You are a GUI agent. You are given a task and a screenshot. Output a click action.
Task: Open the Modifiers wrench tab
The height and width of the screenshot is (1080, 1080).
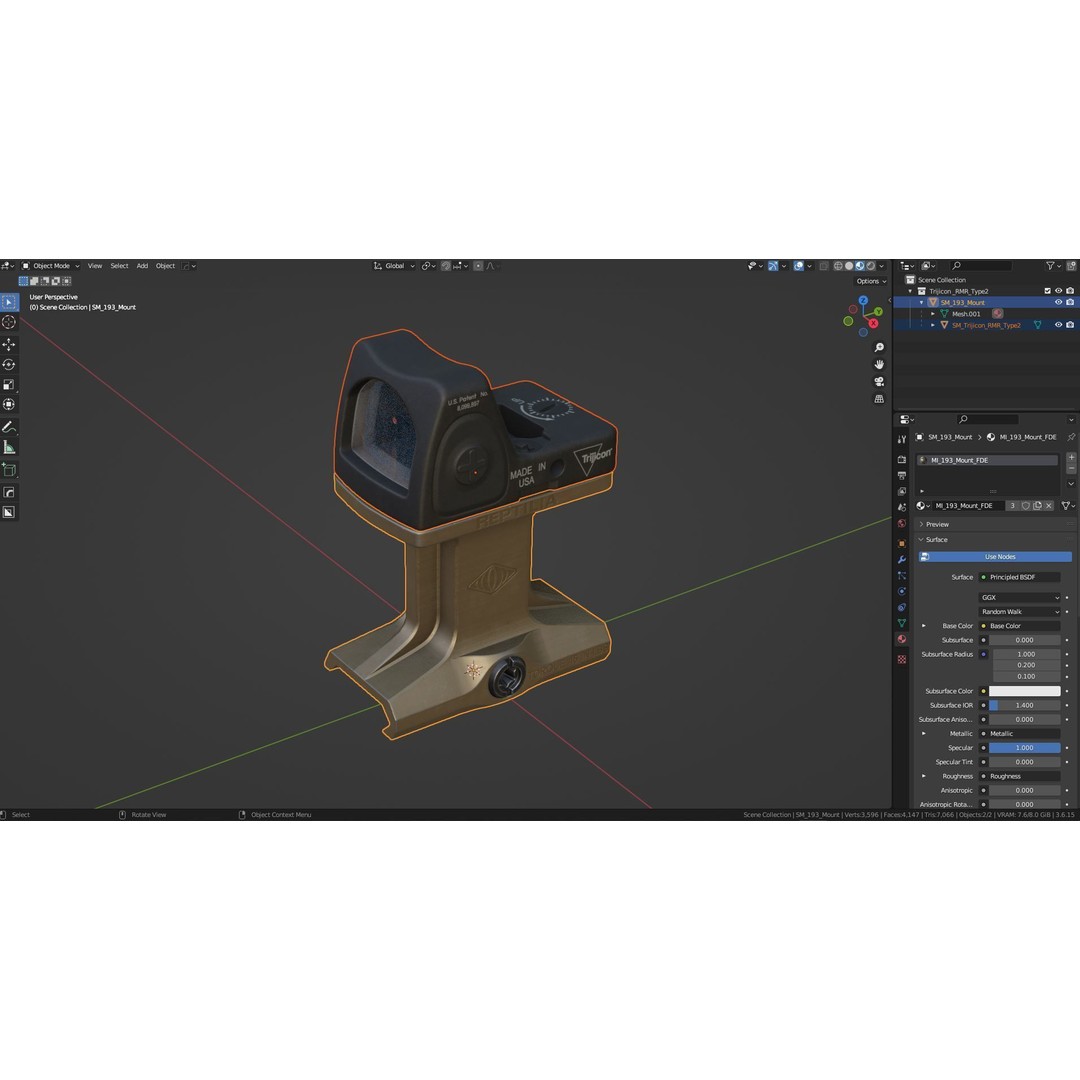click(902, 559)
